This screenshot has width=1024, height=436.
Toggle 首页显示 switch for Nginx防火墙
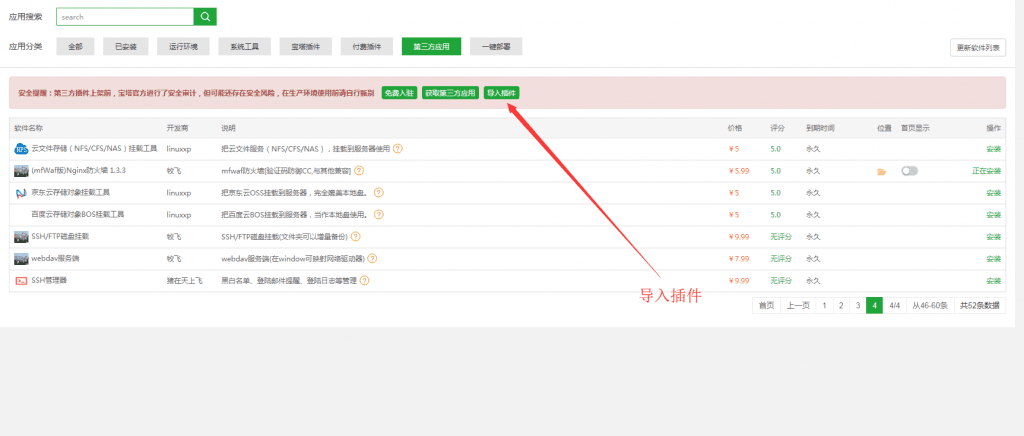(x=909, y=171)
